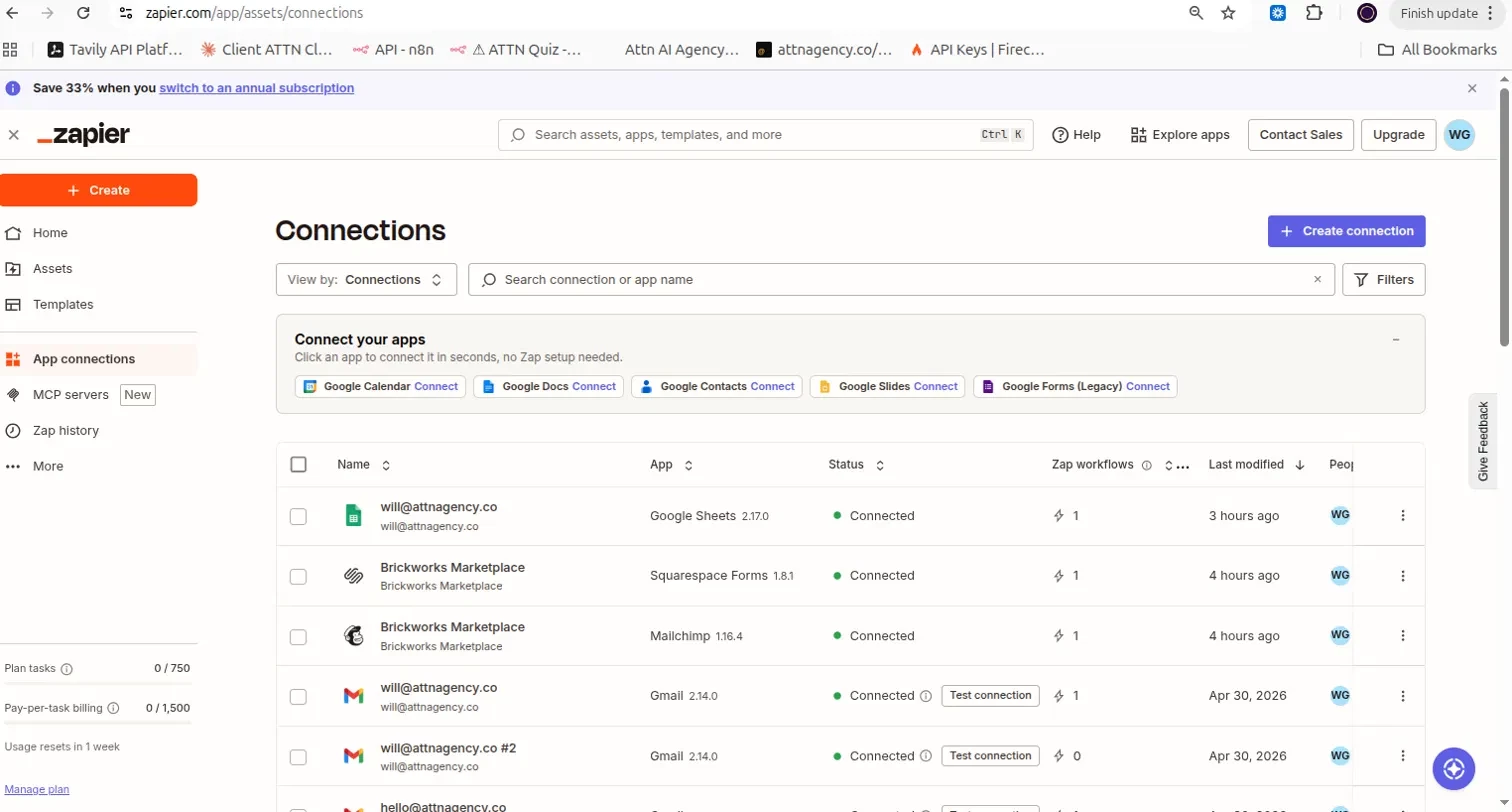Open row menu for Google Sheets connection
1512x812 pixels.
1402,516
